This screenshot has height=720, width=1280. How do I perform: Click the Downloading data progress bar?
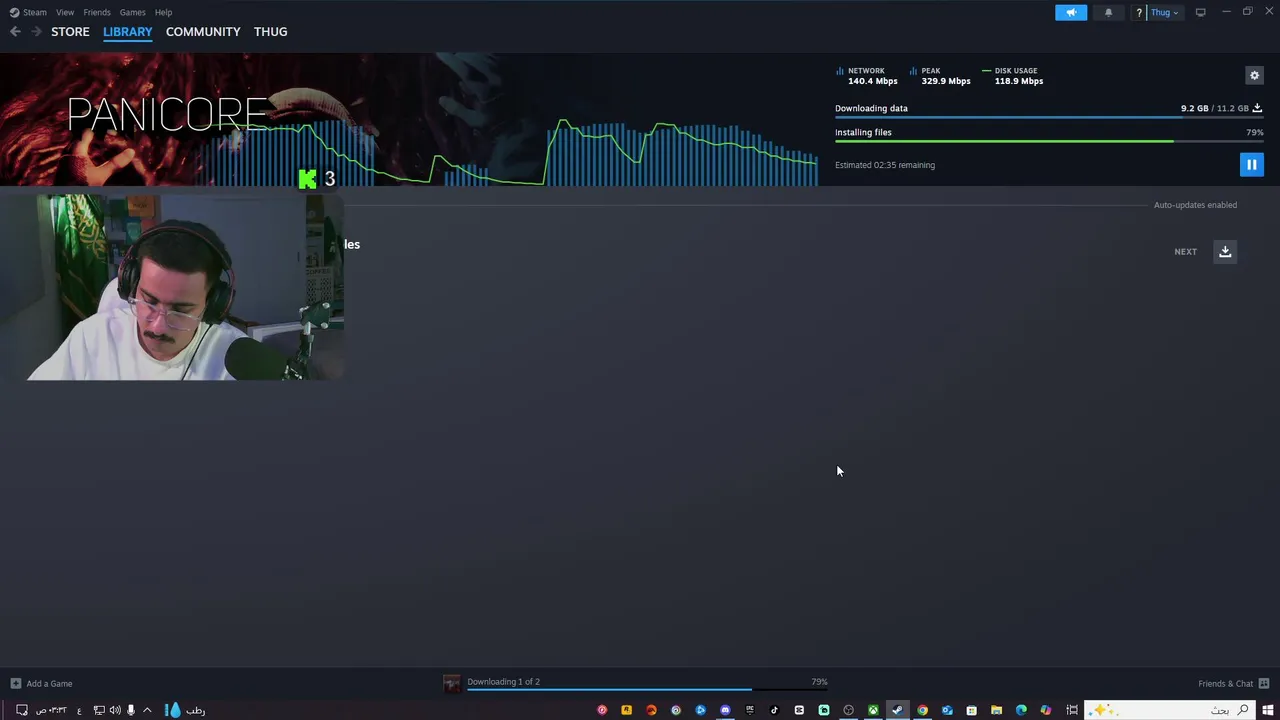pos(1049,118)
